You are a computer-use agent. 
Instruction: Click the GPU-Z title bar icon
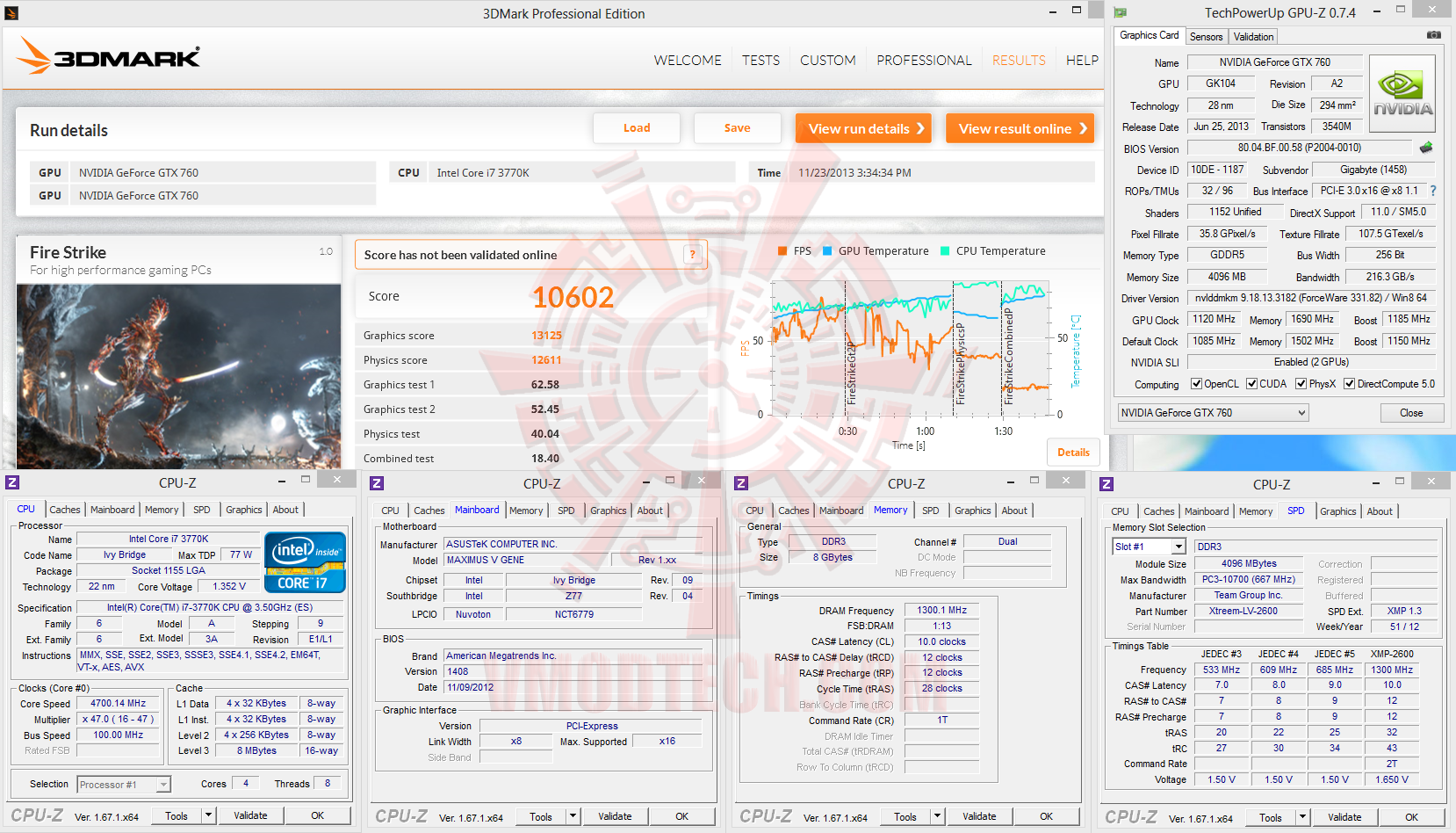(1121, 12)
